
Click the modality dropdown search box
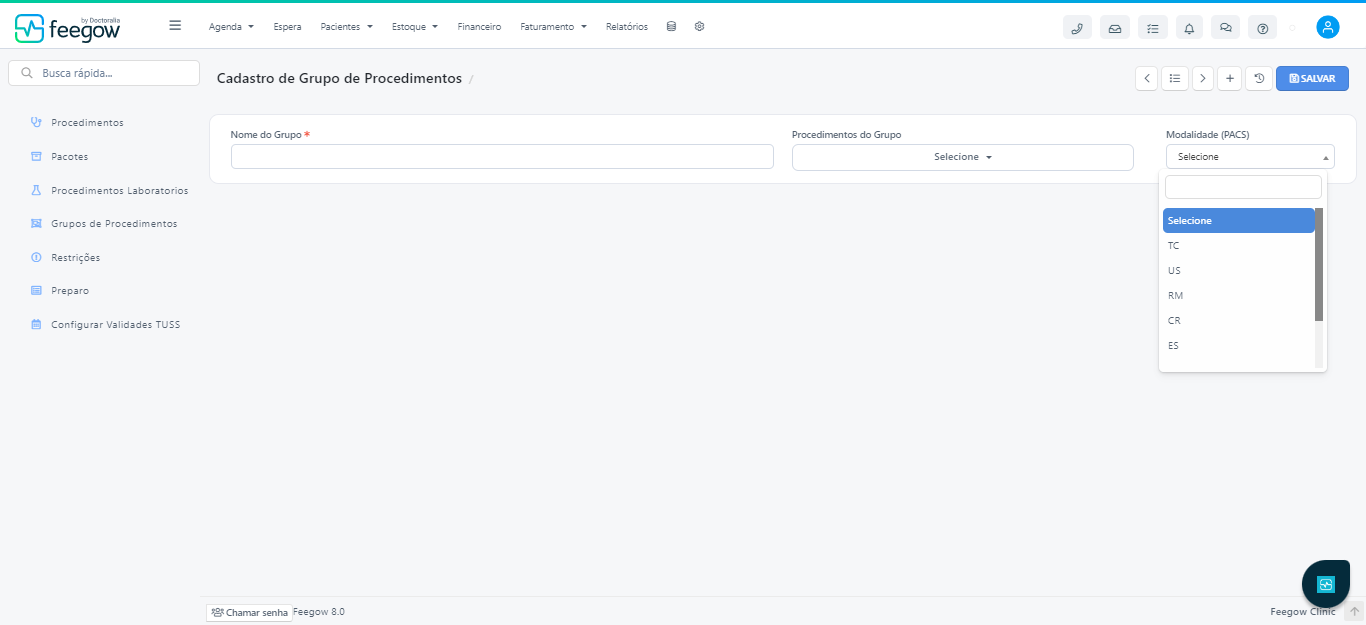1243,187
